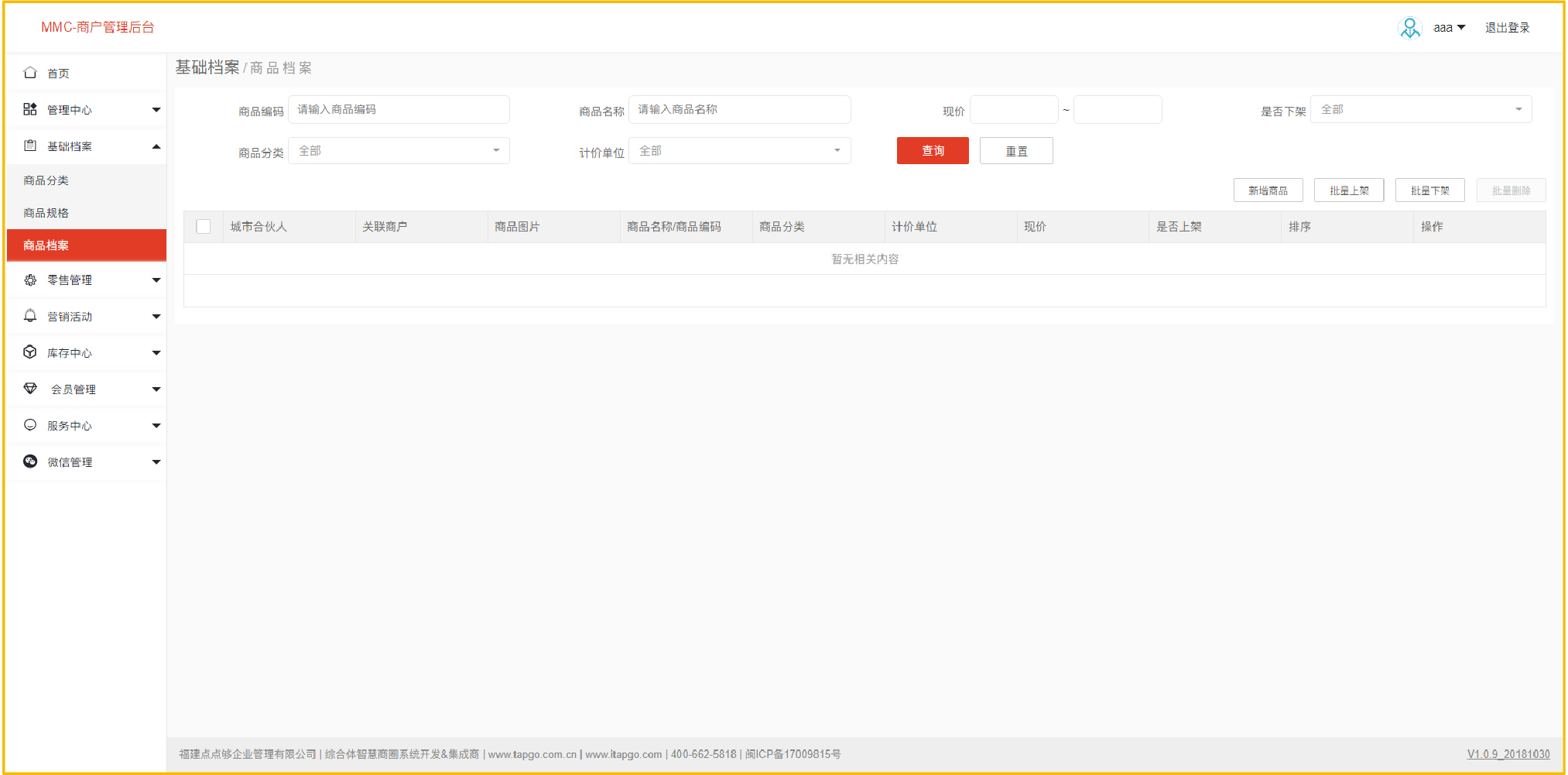Image resolution: width=1568 pixels, height=775 pixels.
Task: Click the 暂无相关内容 empty message
Action: 864,259
